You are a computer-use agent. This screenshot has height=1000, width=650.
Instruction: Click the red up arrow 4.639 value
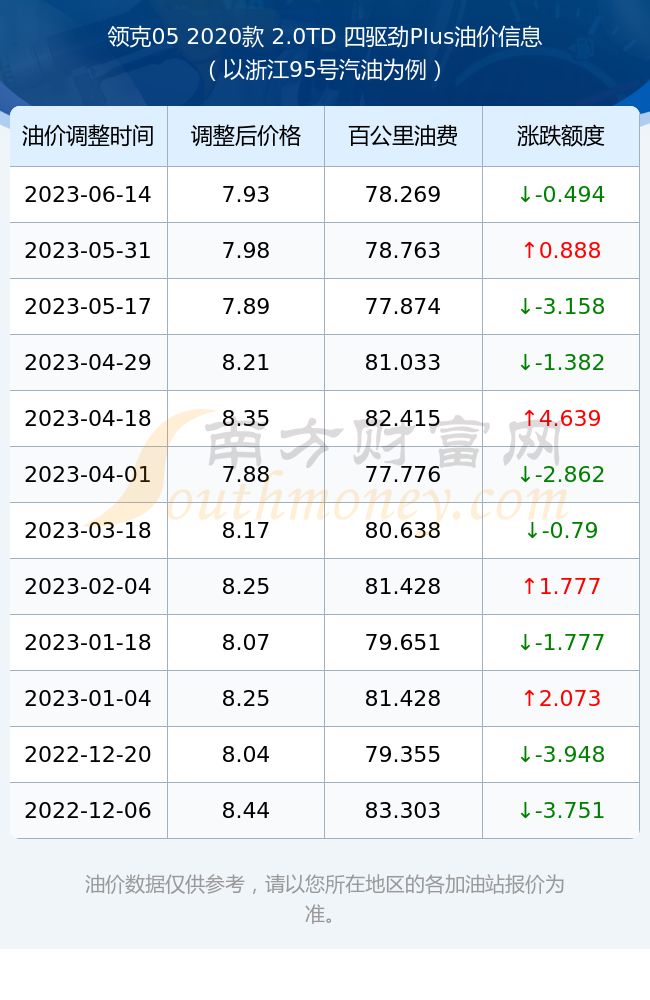click(x=561, y=418)
